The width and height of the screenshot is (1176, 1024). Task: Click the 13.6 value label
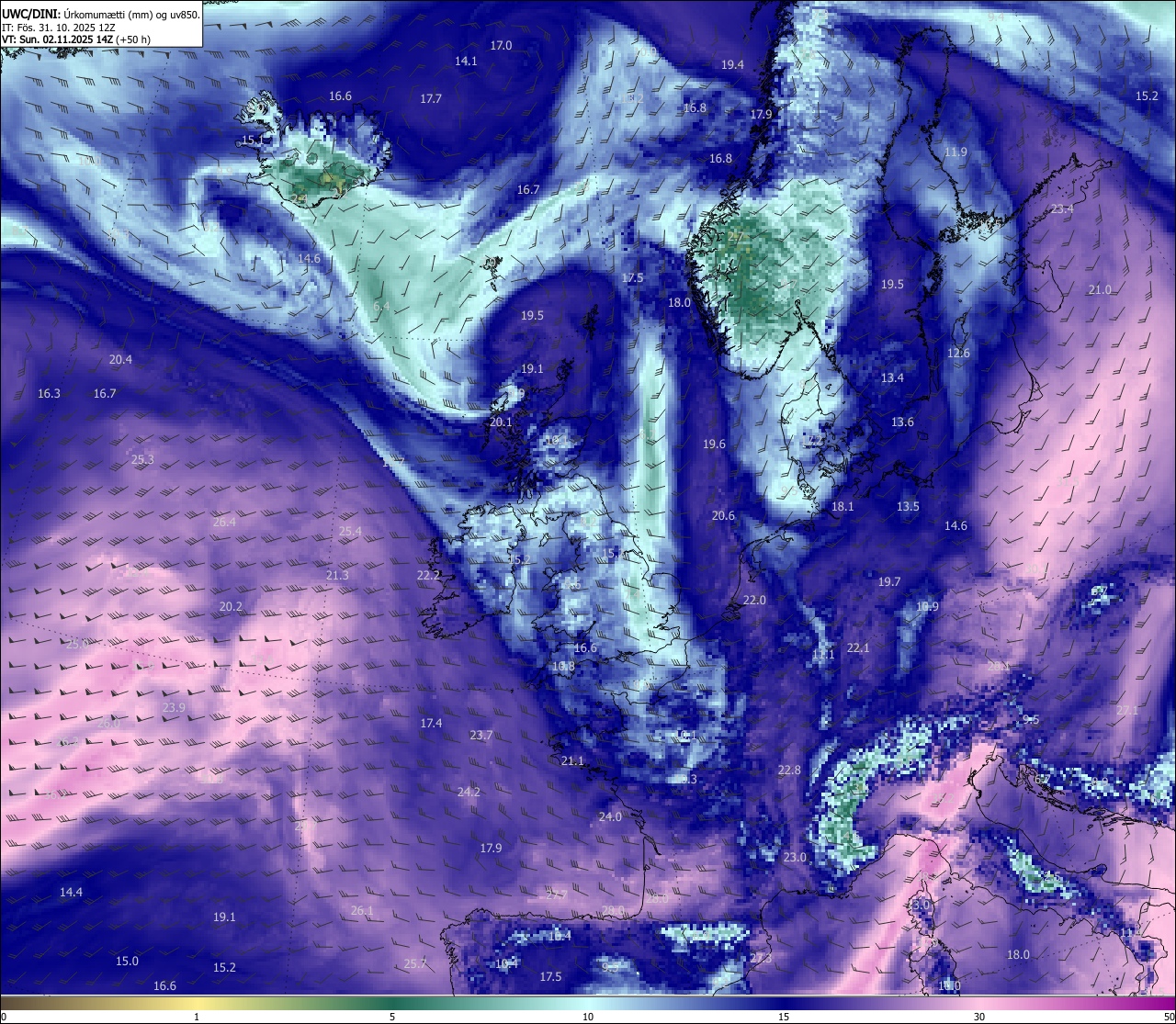[902, 422]
